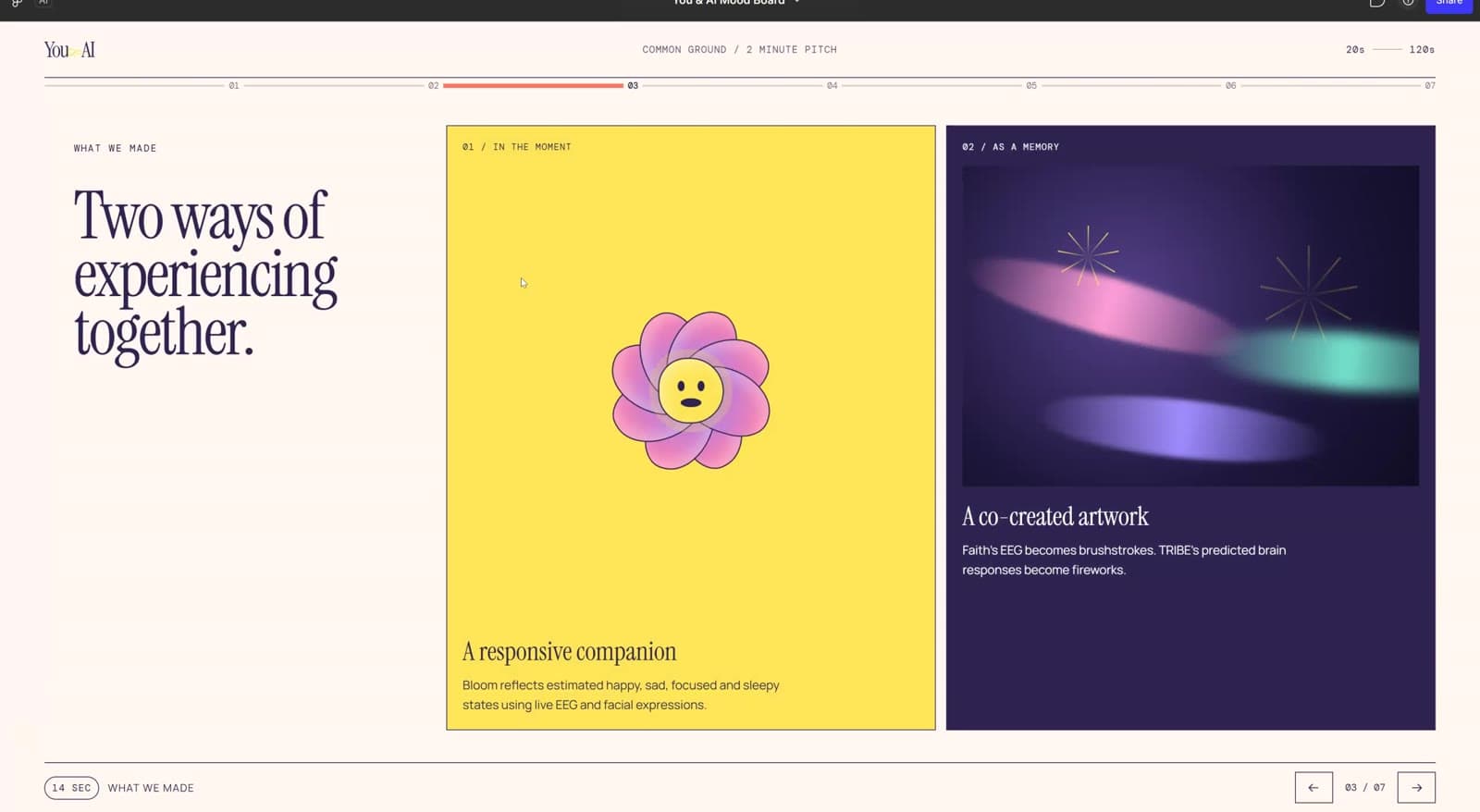Jump to step 01 on progress bar

[234, 85]
